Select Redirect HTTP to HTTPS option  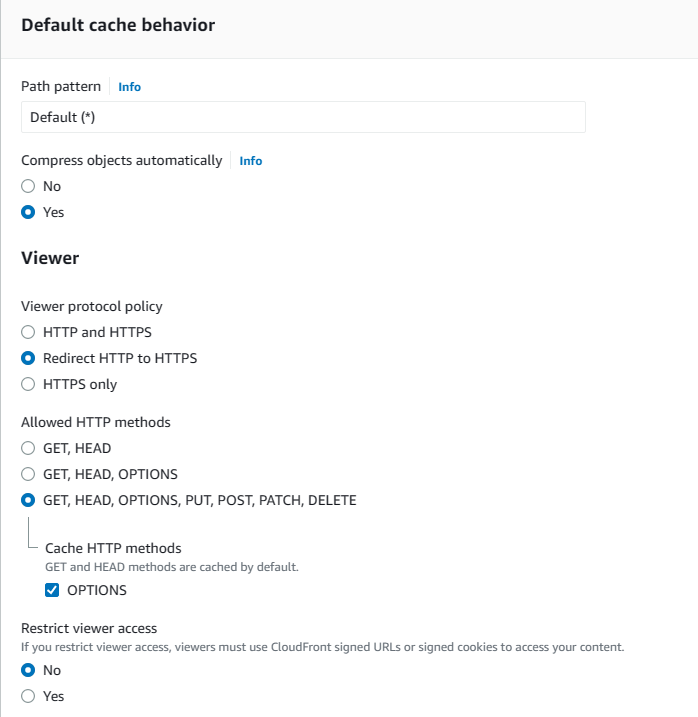click(29, 358)
